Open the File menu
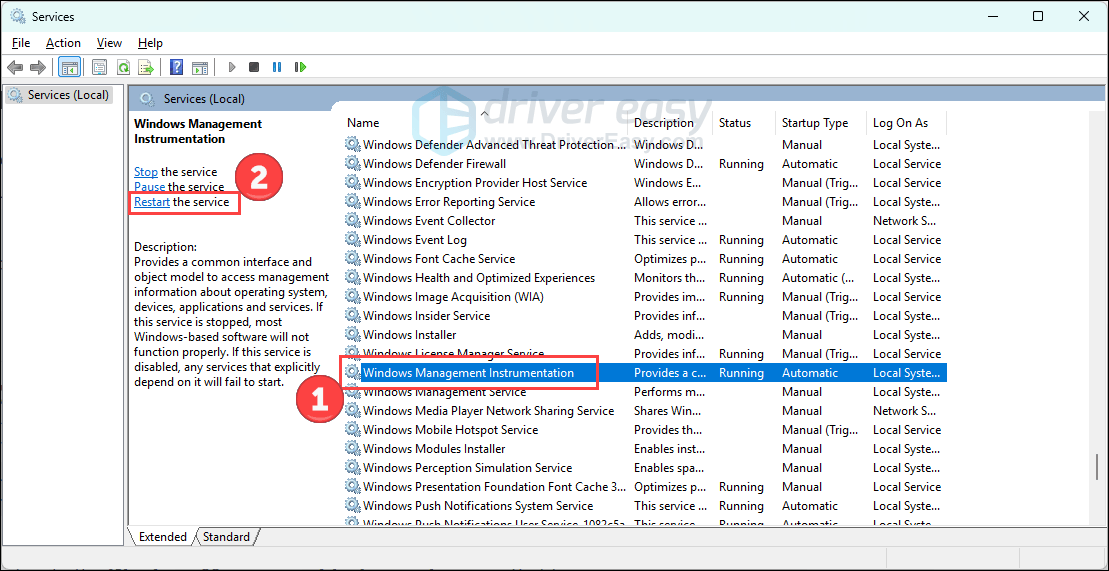1109x571 pixels. coord(21,43)
